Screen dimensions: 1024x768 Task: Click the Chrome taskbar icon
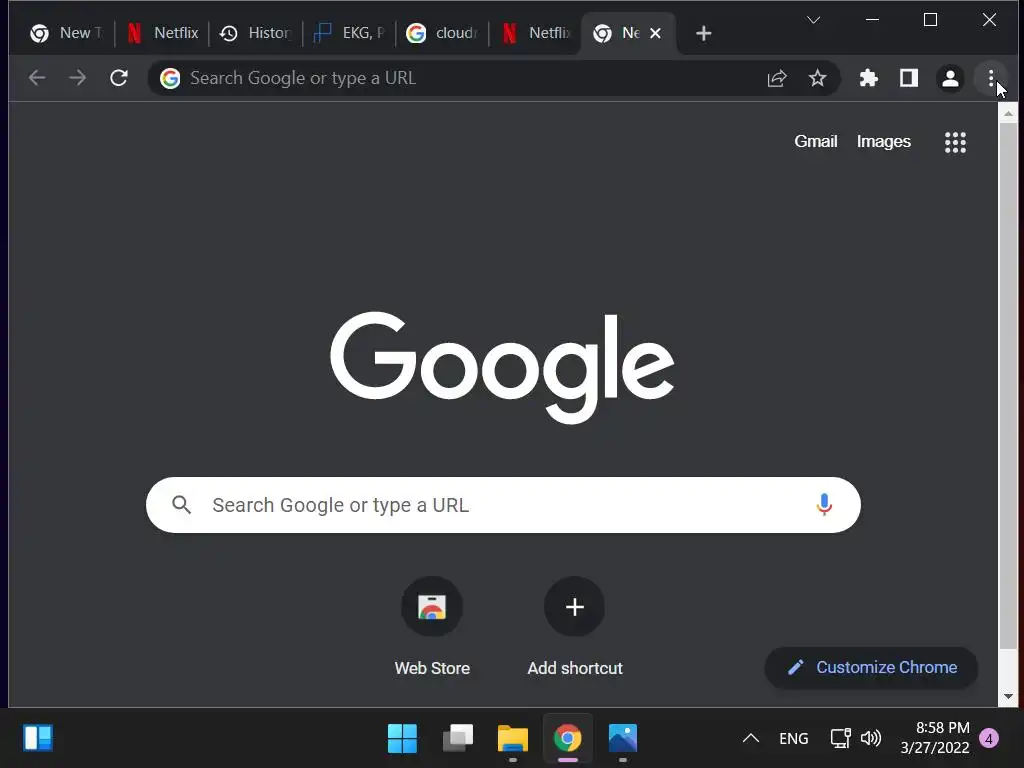(568, 739)
